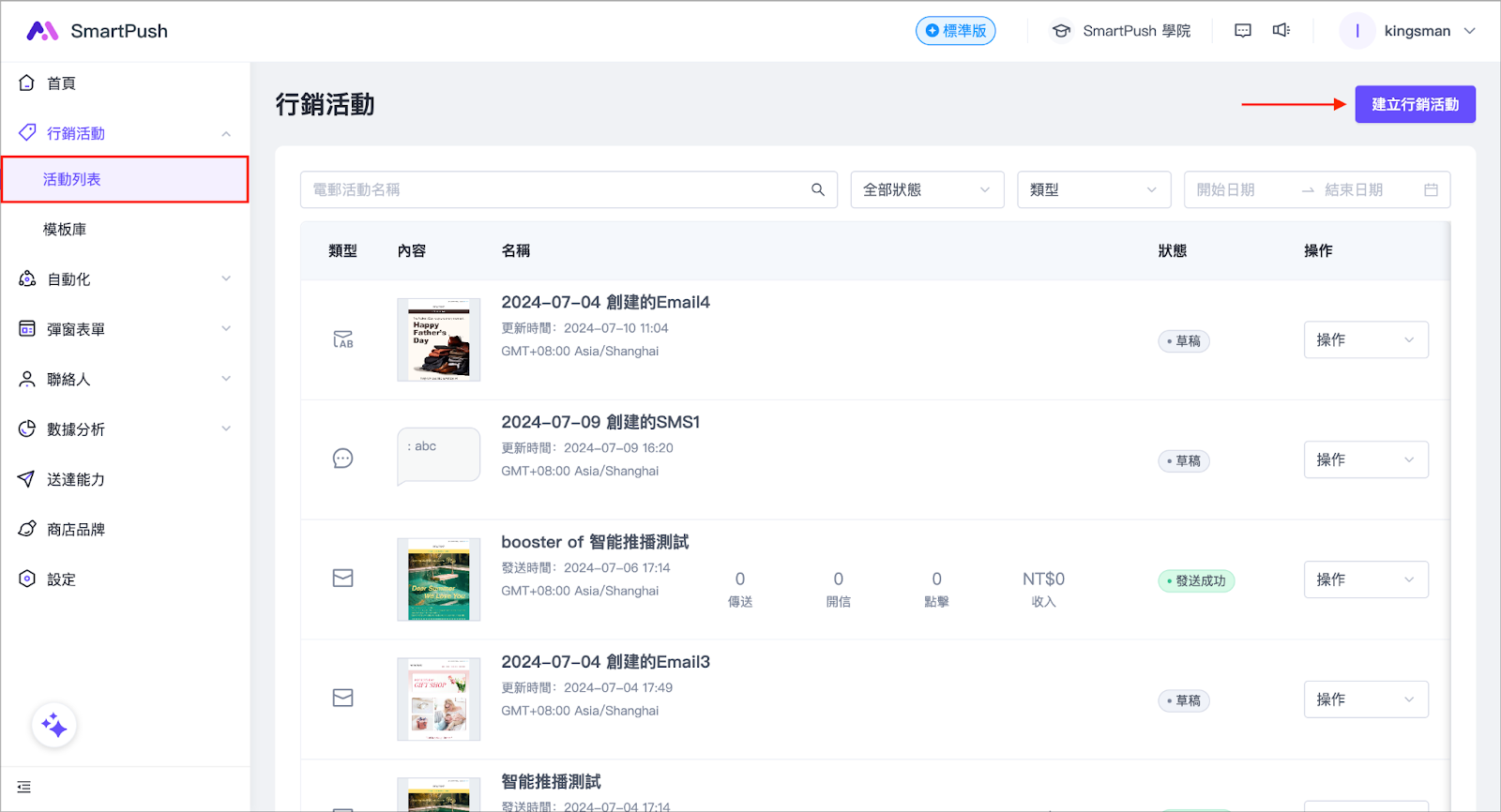Type in the 電郵活動名稱 search field

[x=553, y=190]
